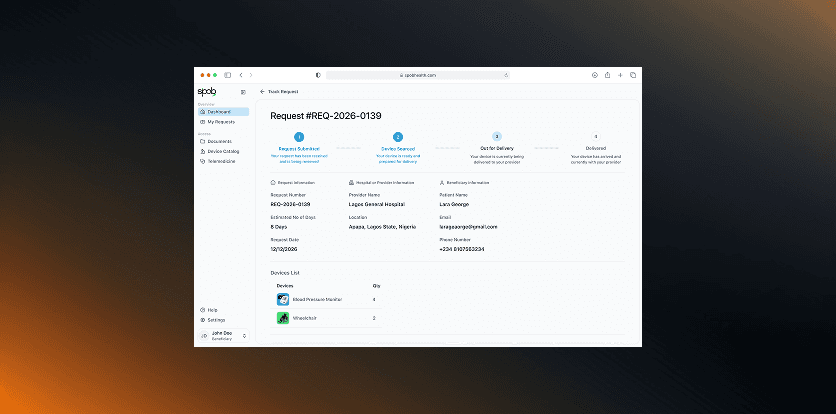Click the Request Information house icon
836x414 pixels.
pos(273,182)
